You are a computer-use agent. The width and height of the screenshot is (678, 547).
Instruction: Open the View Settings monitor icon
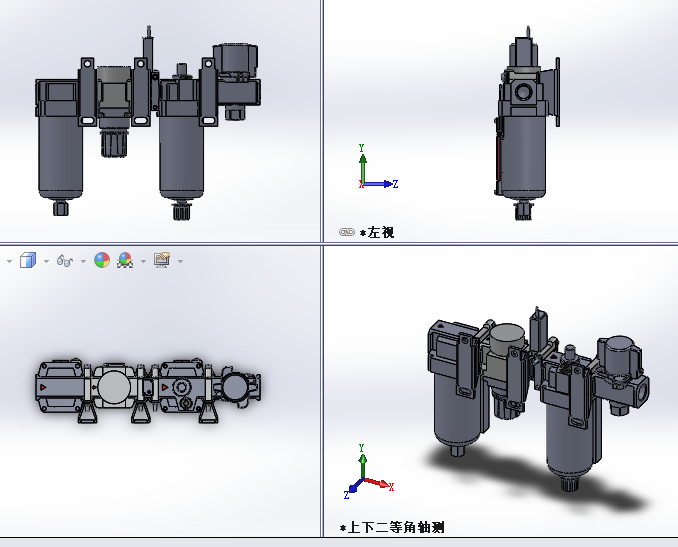162,260
